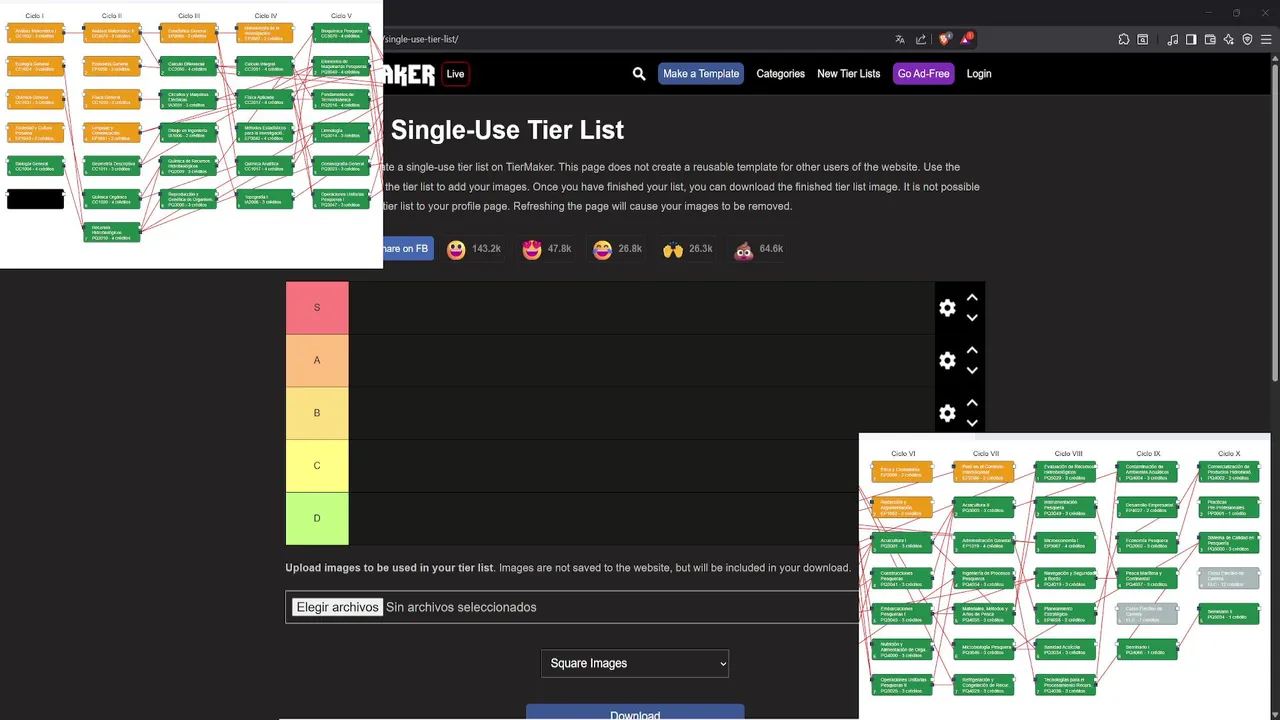Click the Download button

635,713
